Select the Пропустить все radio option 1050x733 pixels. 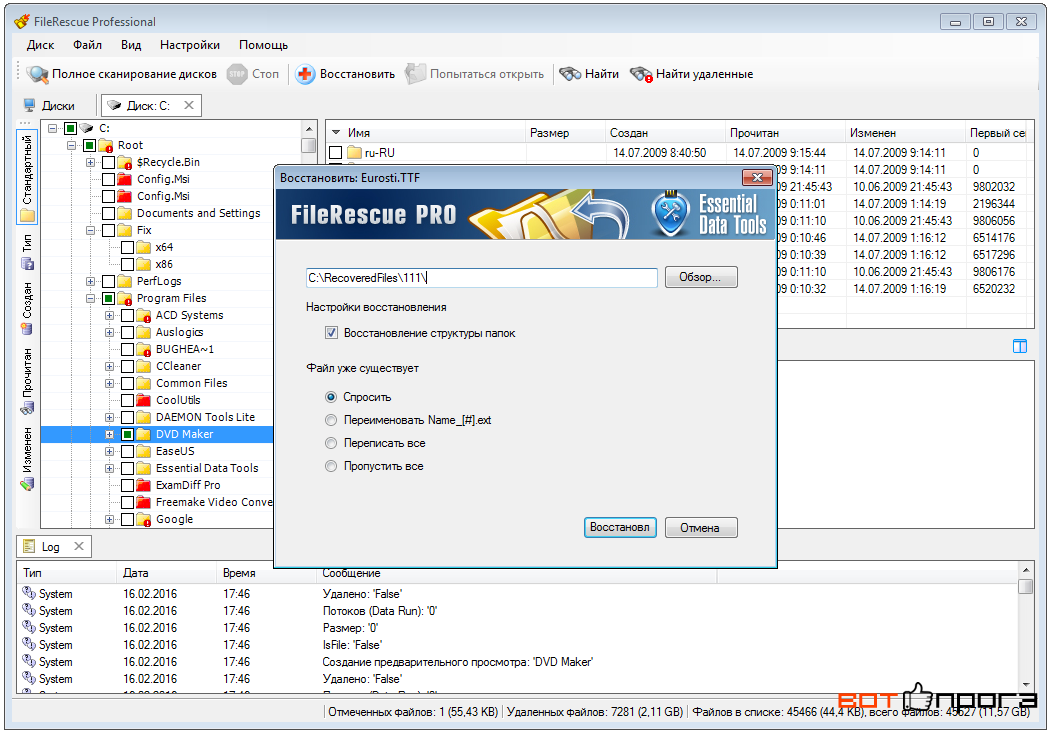pos(331,466)
